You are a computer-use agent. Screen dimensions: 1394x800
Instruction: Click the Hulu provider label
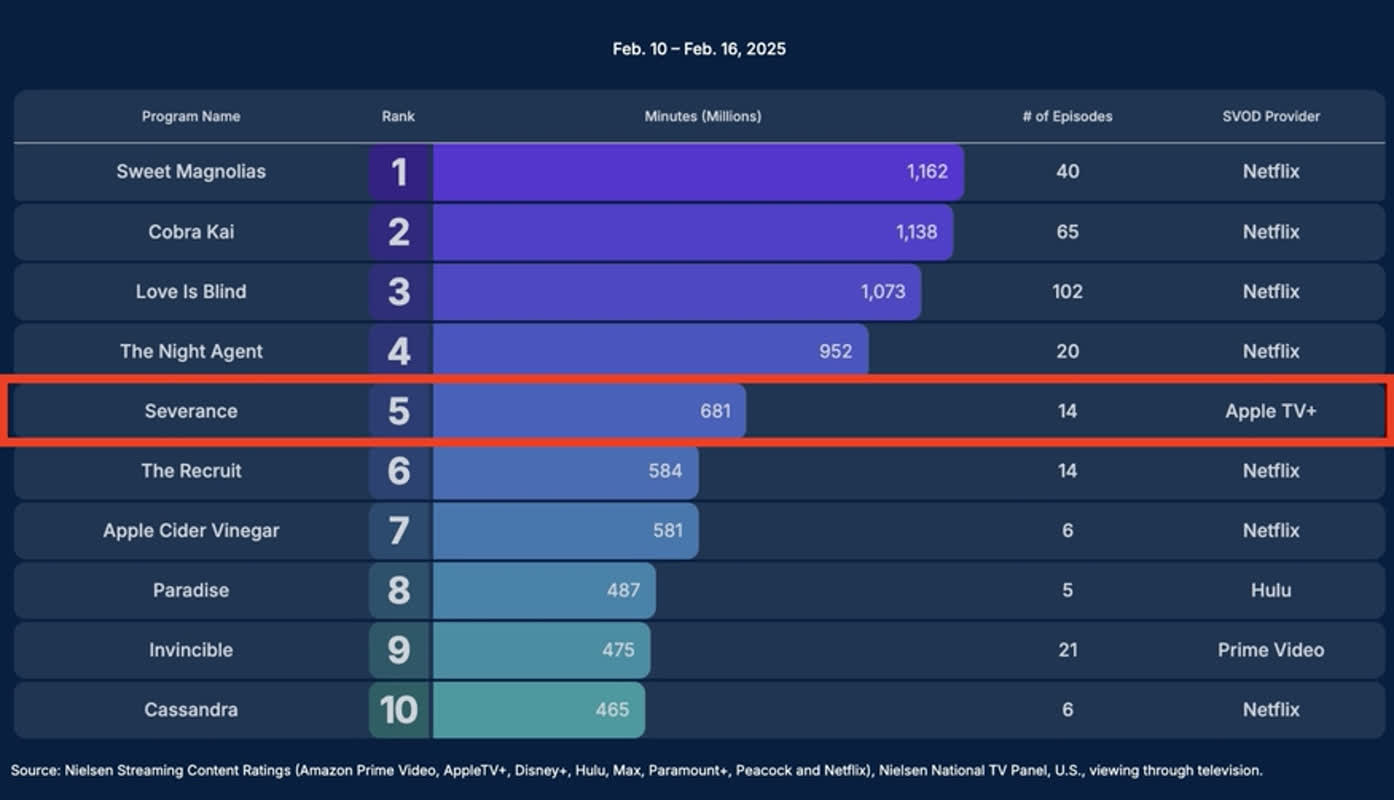1270,590
